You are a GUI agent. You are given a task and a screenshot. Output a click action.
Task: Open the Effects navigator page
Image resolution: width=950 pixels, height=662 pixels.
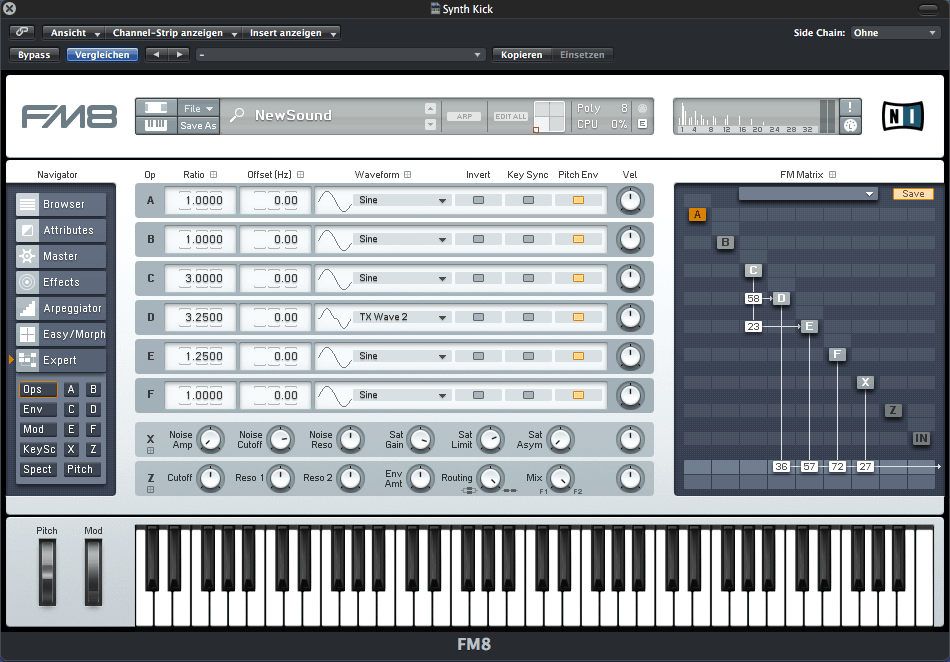(x=61, y=282)
